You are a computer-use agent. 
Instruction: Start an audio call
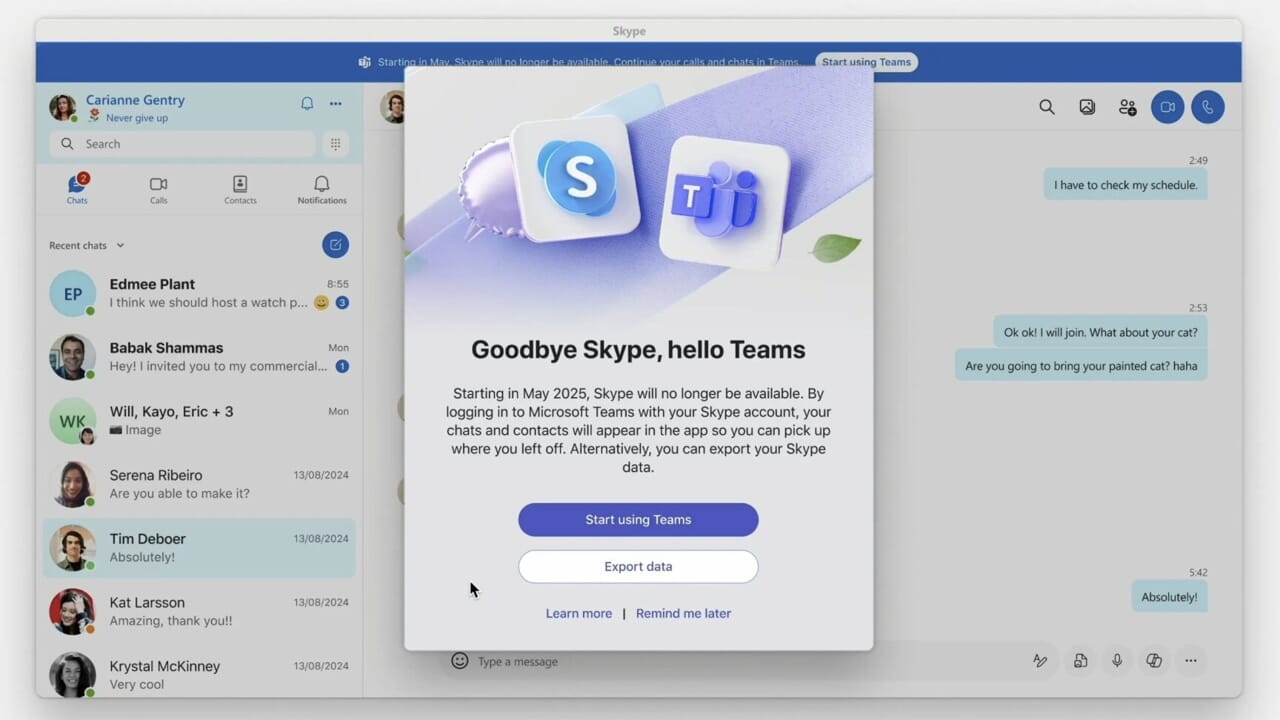pyautogui.click(x=1208, y=107)
